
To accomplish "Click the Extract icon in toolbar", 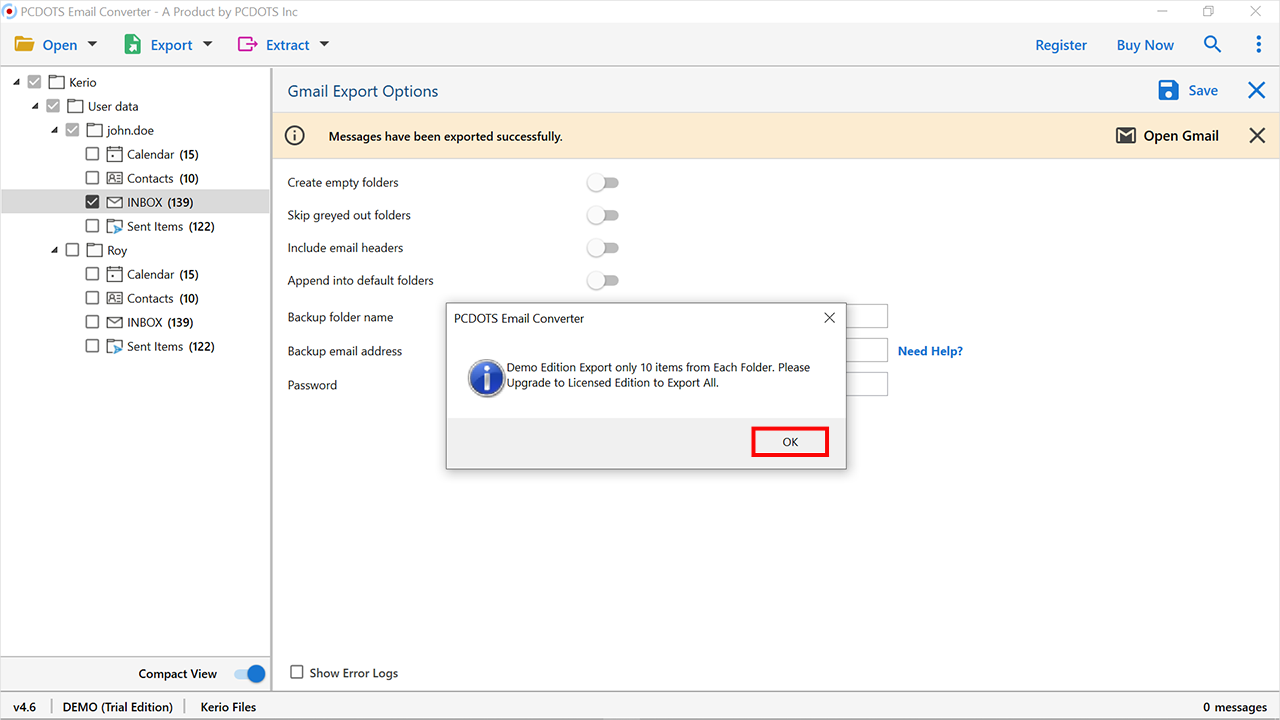I will [247, 45].
